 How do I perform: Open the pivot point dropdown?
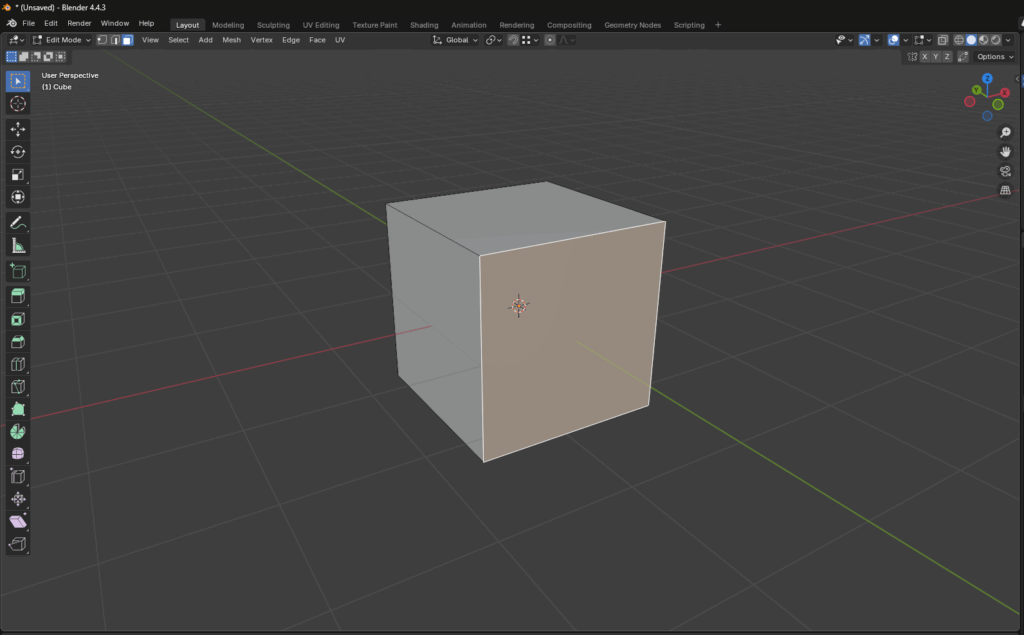point(494,40)
